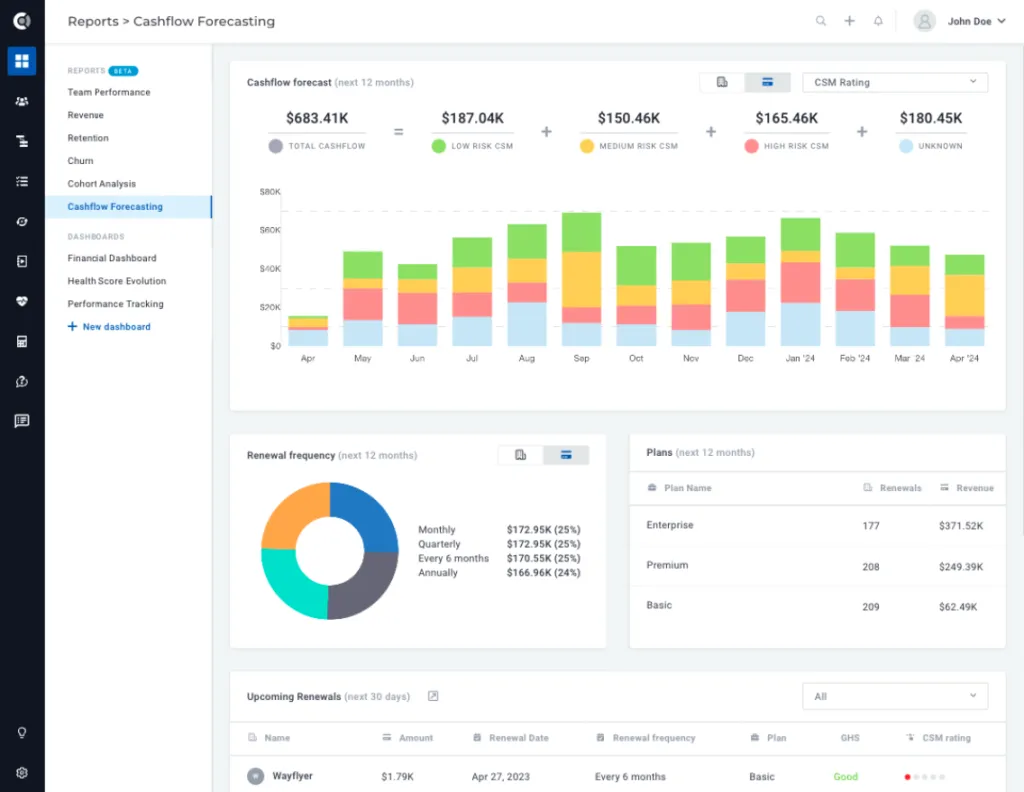Open the feedback message icon in the sidebar

tap(22, 421)
